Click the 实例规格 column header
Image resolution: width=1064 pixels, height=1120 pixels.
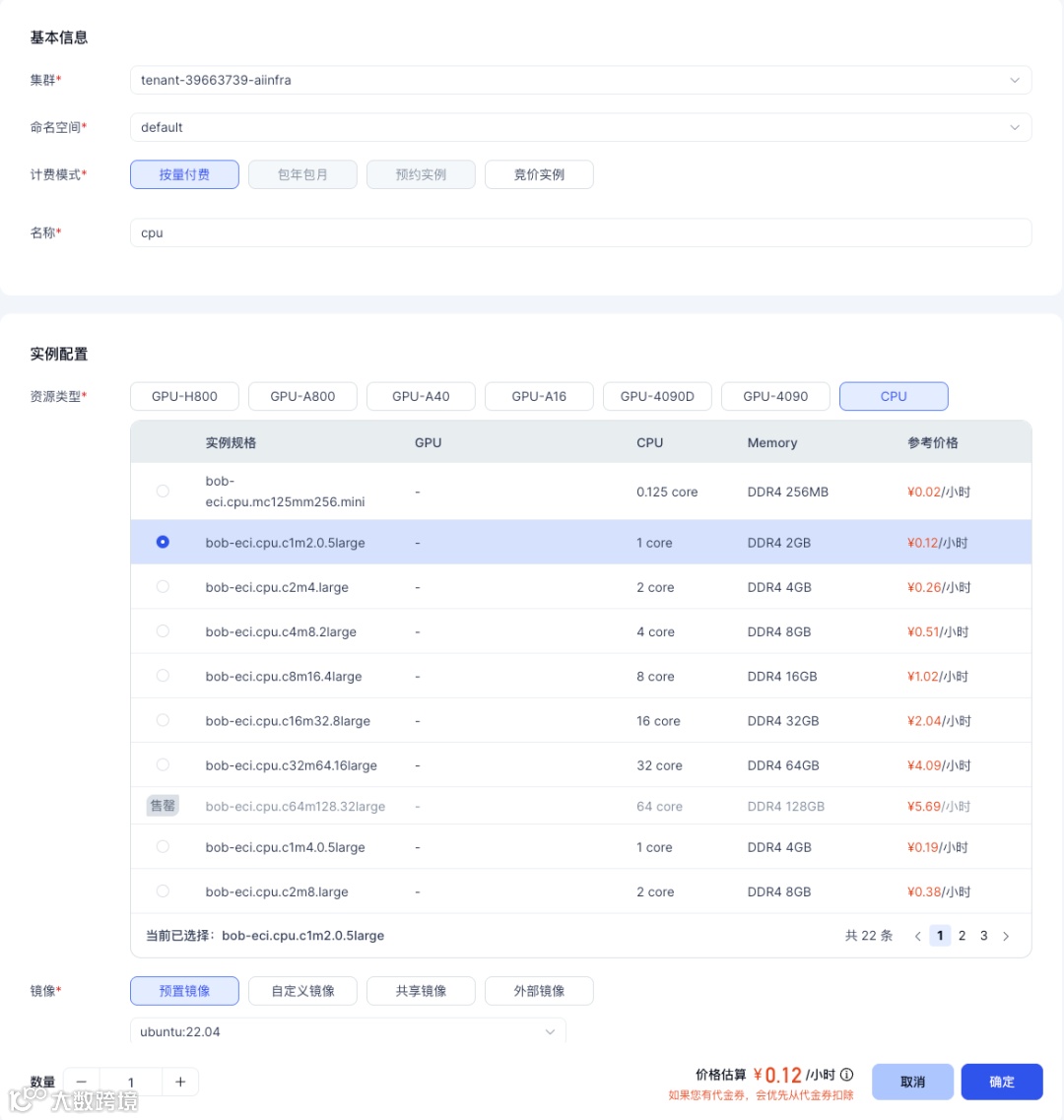[x=231, y=443]
